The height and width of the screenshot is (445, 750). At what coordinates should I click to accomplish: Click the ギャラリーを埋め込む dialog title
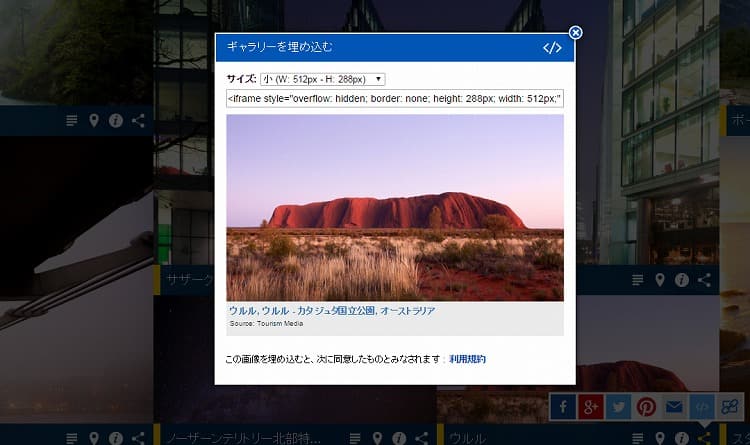(x=279, y=47)
